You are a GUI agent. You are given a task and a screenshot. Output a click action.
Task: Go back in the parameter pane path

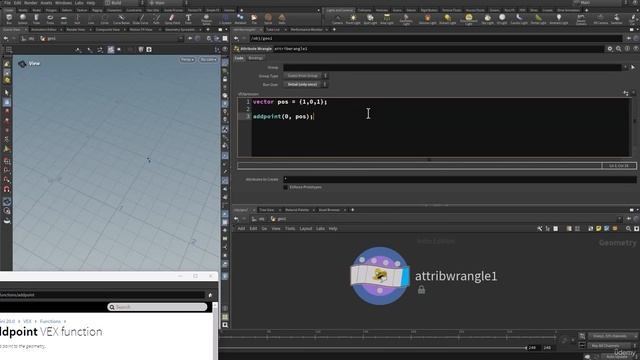(236, 38)
